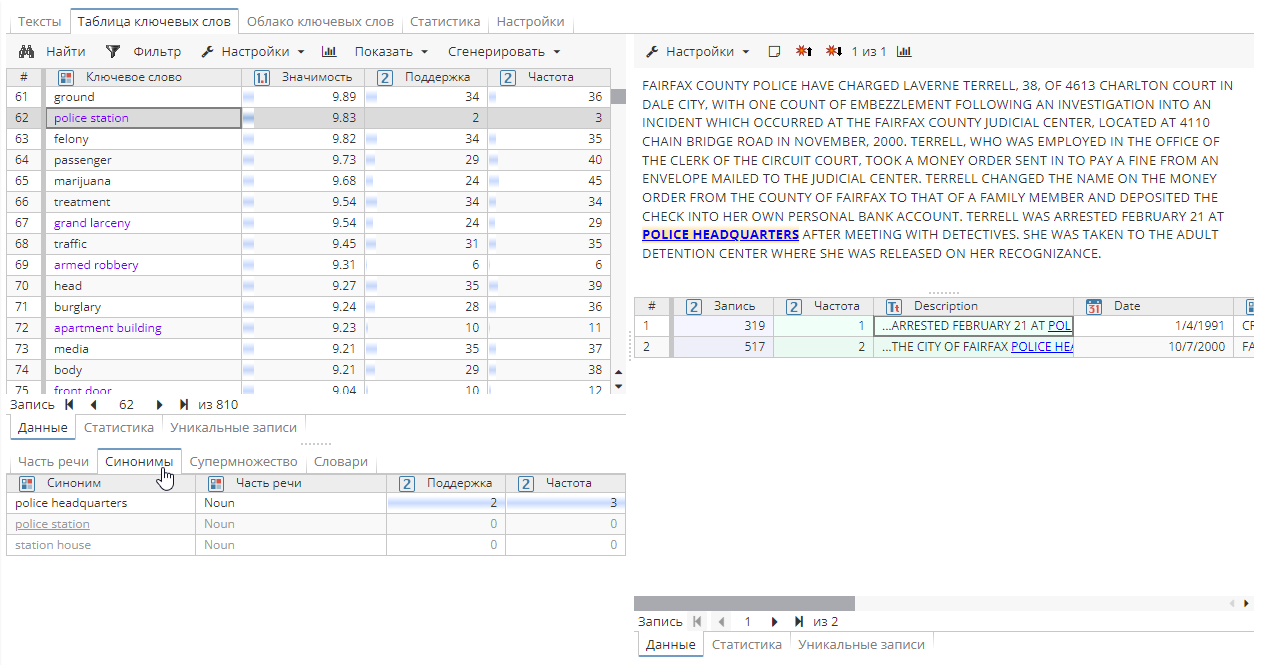Open the Настройки dropdown in the keyword toolbar
The height and width of the screenshot is (665, 1262).
(x=253, y=51)
